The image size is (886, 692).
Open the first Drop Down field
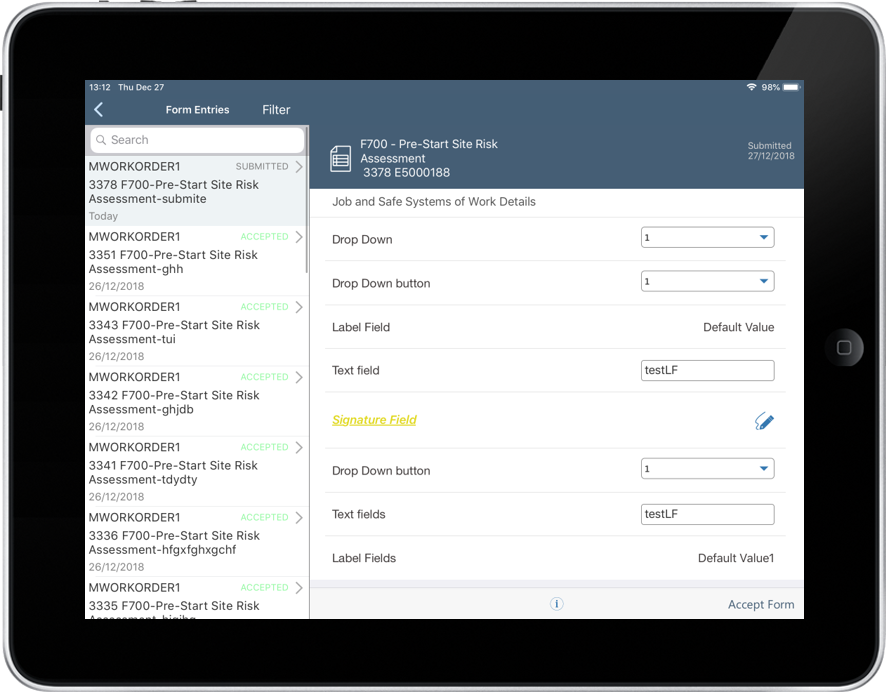[707, 238]
